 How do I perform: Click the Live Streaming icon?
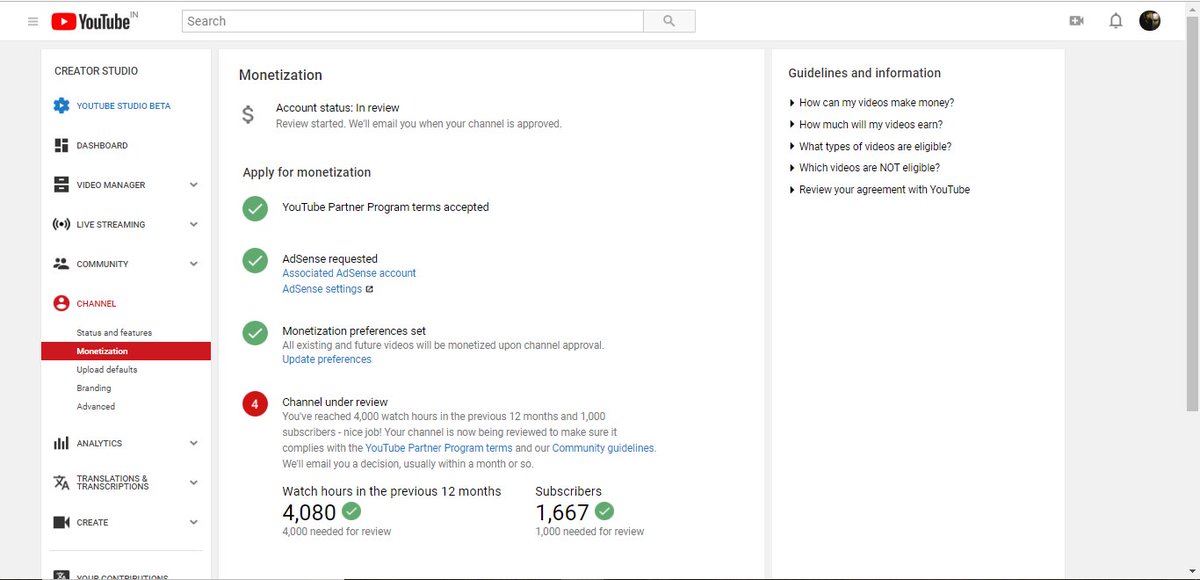click(x=61, y=224)
